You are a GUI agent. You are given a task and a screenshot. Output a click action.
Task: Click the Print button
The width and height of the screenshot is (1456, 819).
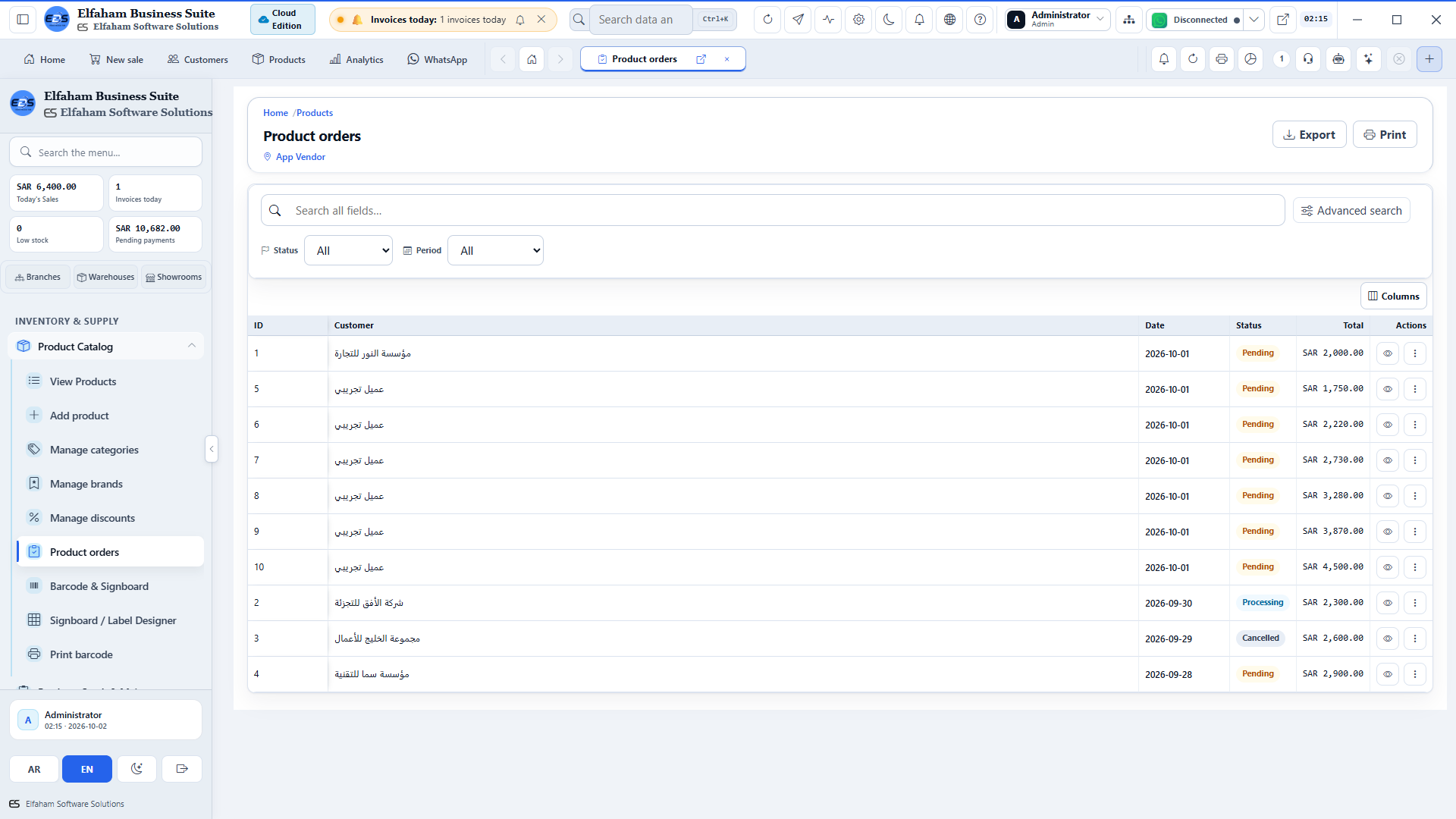(1385, 134)
